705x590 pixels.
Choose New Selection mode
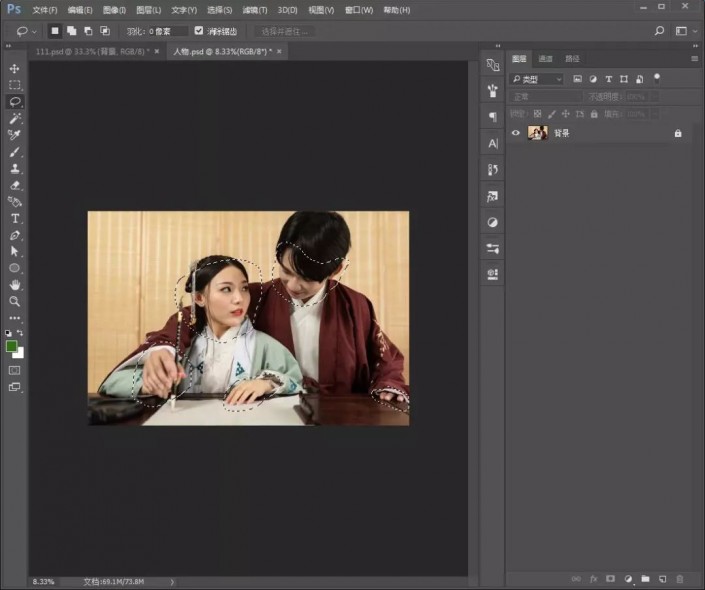[55, 31]
